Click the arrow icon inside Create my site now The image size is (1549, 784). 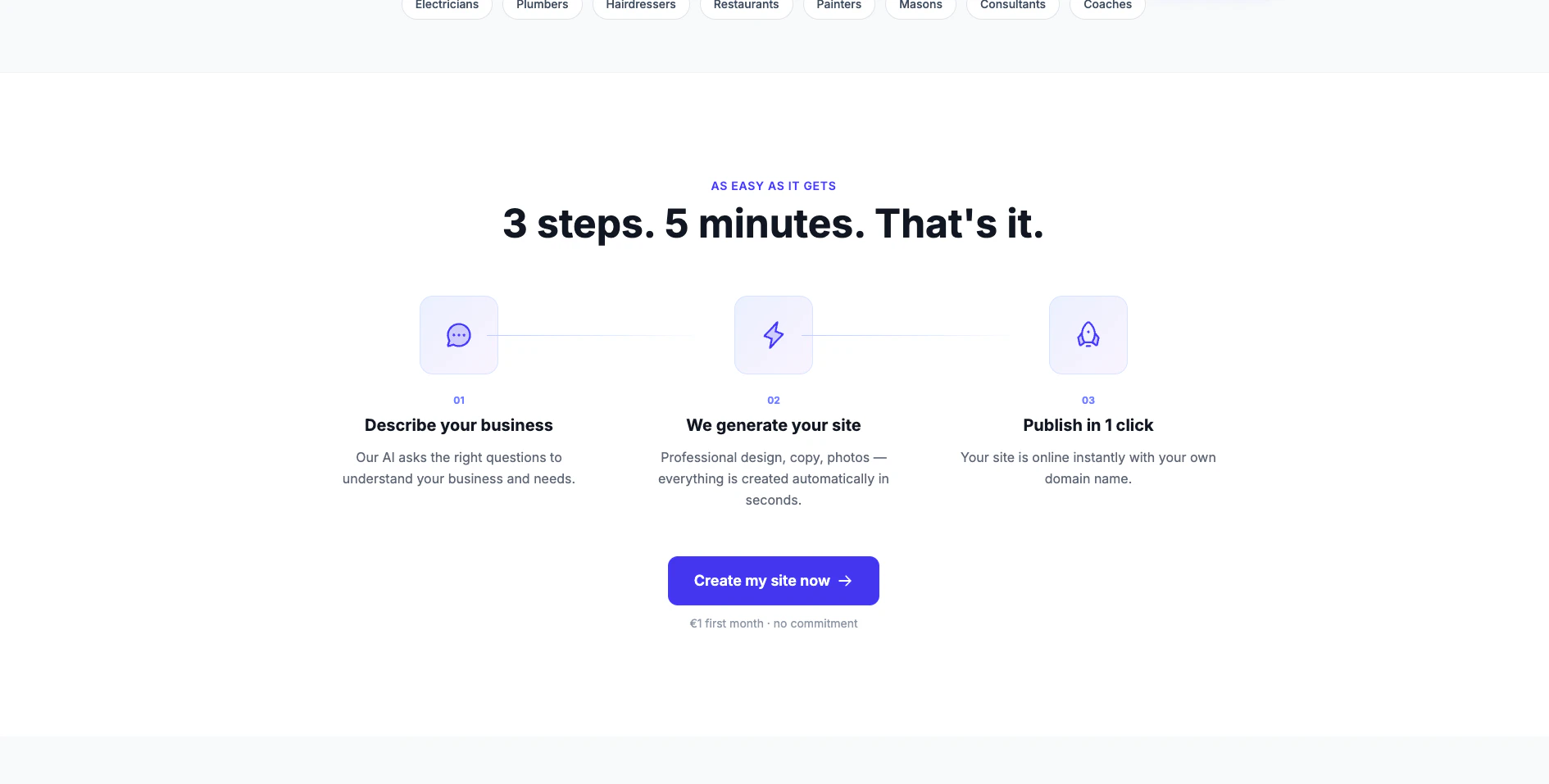[x=845, y=581]
